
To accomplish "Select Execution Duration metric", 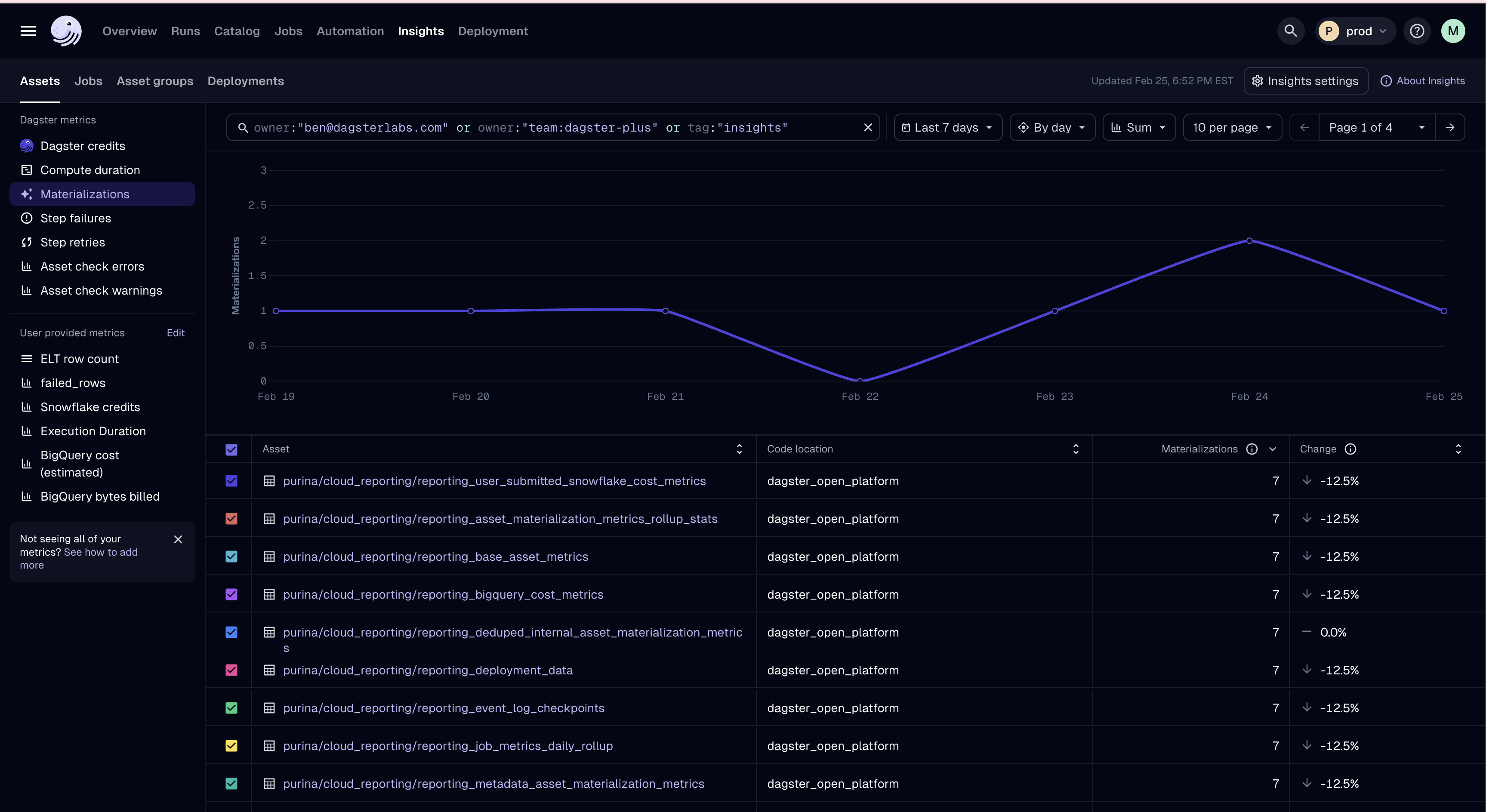I will tap(102, 431).
